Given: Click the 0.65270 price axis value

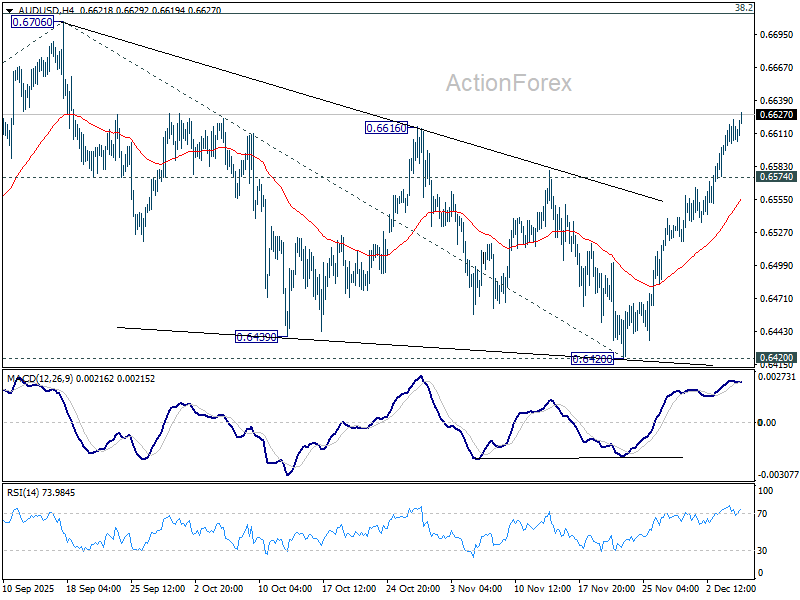Looking at the screenshot, I should tap(777, 233).
